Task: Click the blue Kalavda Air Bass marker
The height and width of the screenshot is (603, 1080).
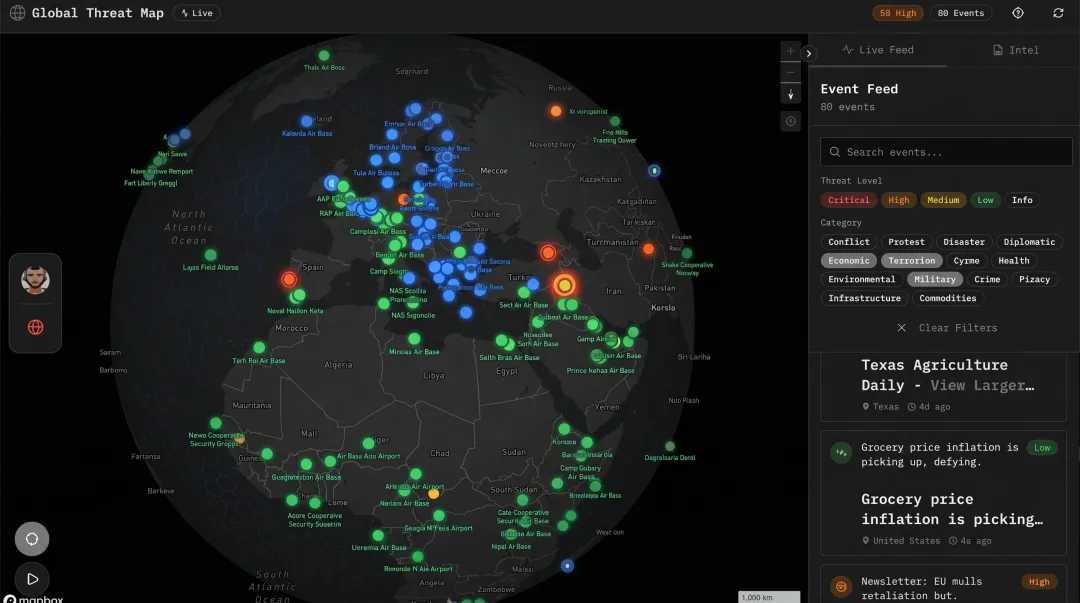Action: (307, 121)
